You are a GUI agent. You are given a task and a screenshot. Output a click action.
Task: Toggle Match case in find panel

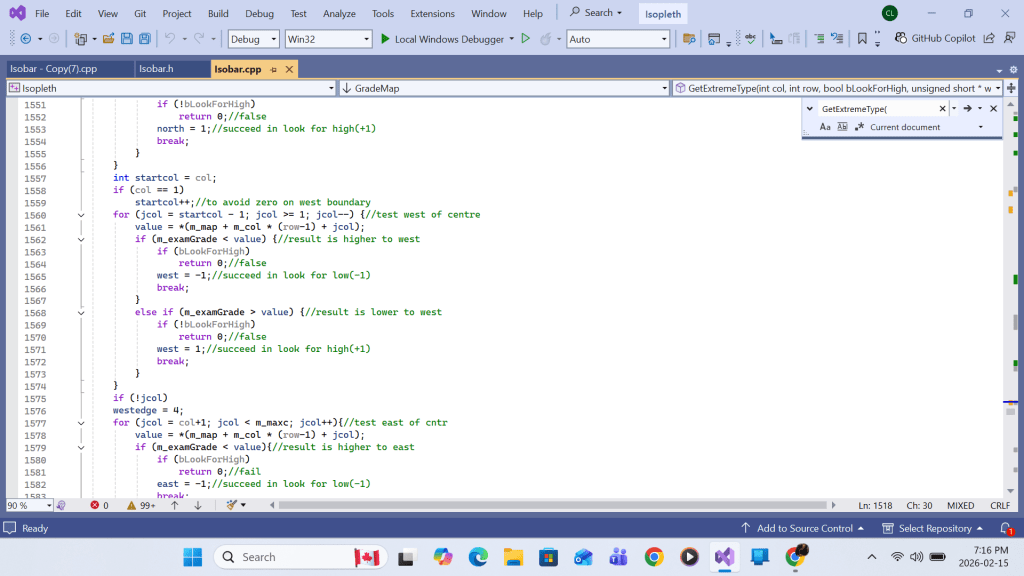(825, 127)
